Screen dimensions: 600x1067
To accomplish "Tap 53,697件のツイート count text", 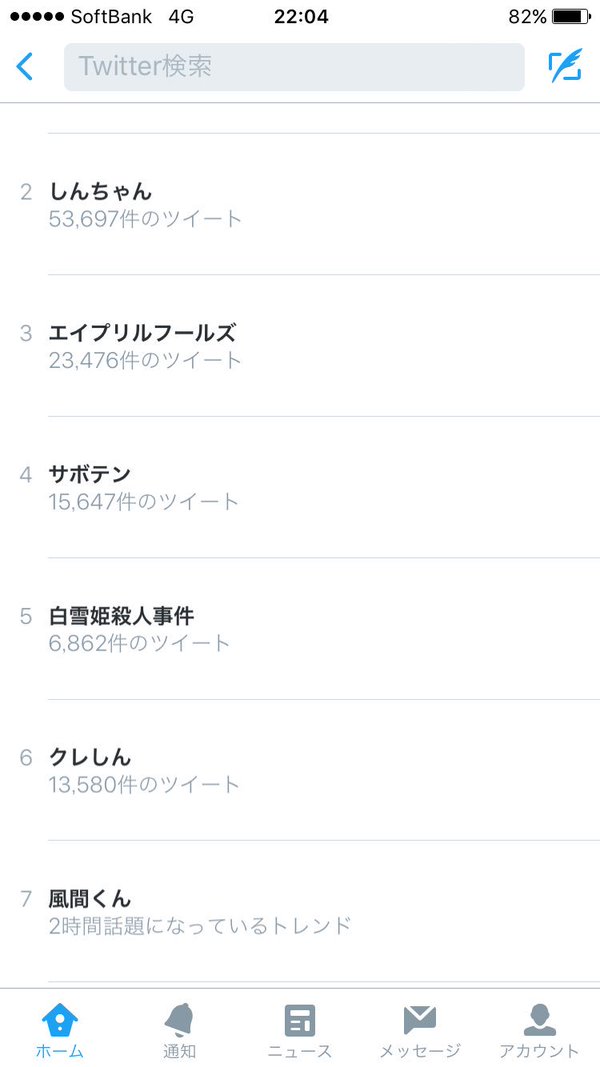I will coord(145,218).
